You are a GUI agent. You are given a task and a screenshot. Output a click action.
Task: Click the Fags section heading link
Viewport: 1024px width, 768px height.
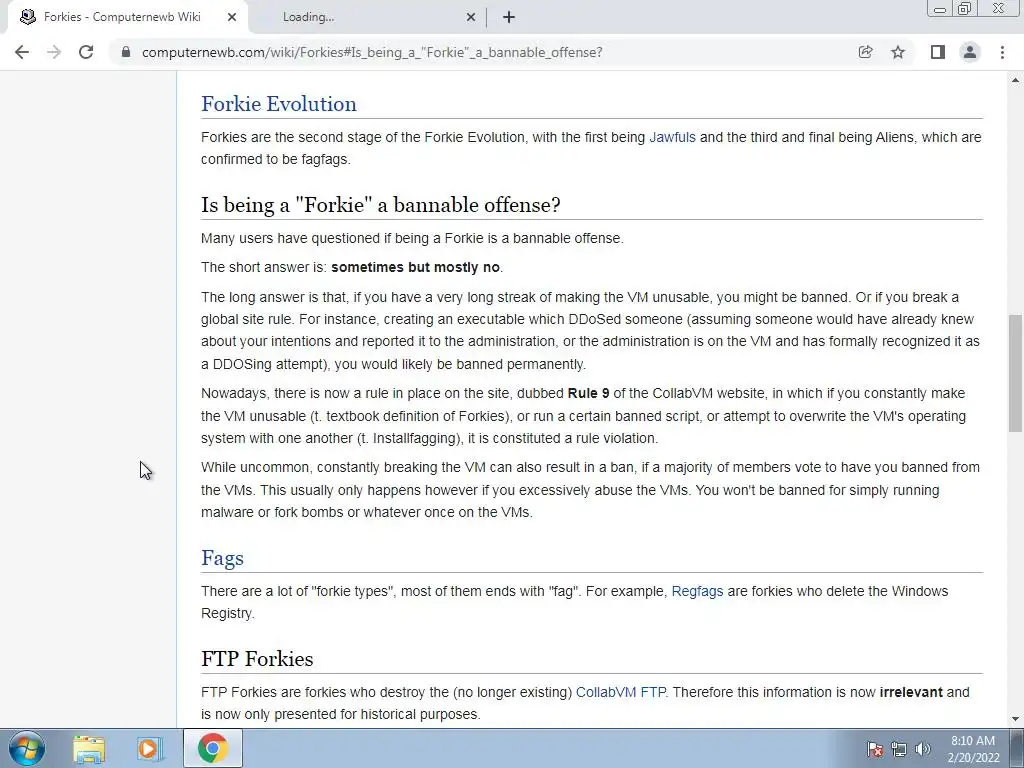coord(222,558)
